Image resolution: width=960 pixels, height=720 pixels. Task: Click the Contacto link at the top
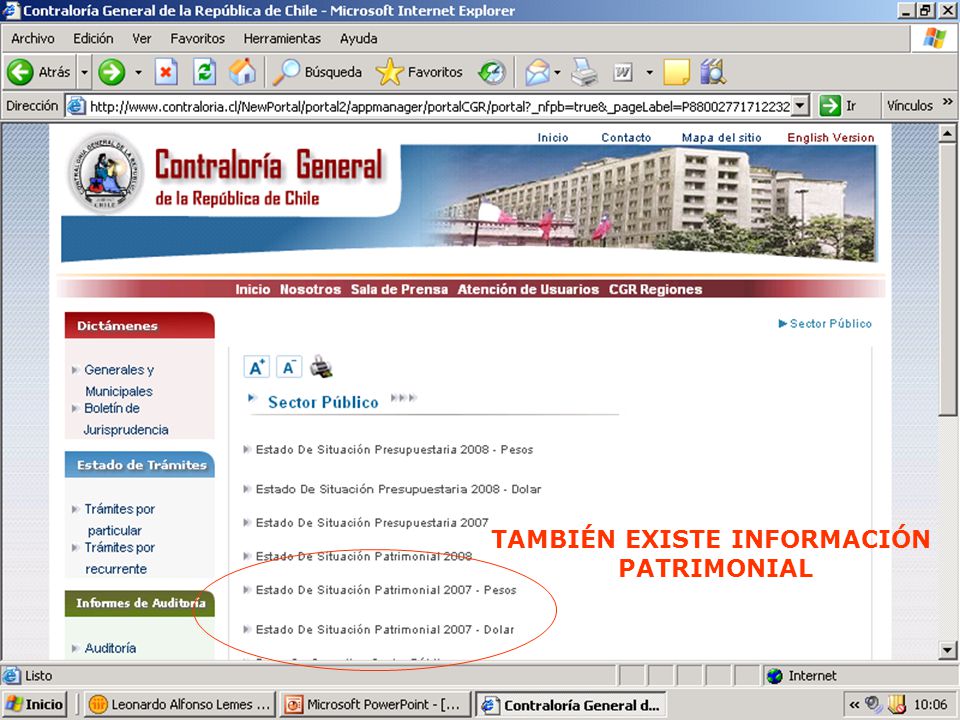click(626, 138)
